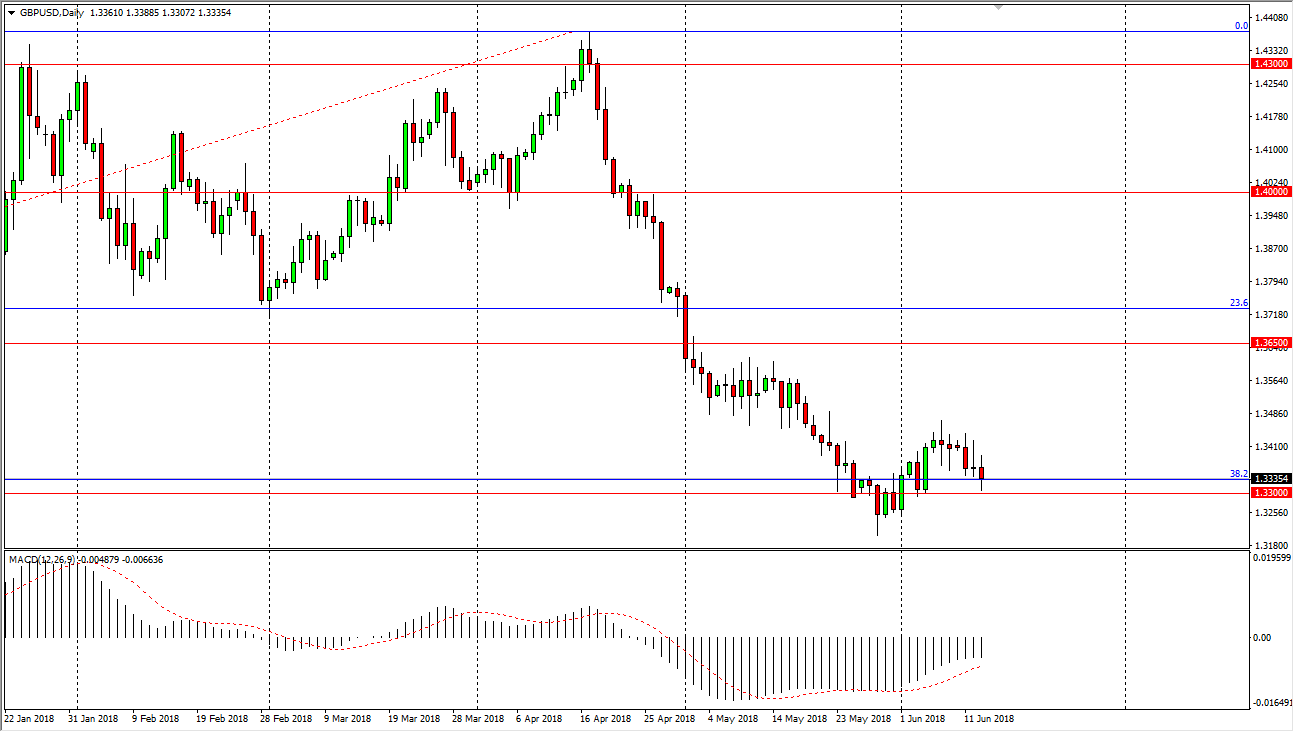Click the 0.0 Fibonacci label near top right
The height and width of the screenshot is (732, 1294).
tap(1241, 26)
